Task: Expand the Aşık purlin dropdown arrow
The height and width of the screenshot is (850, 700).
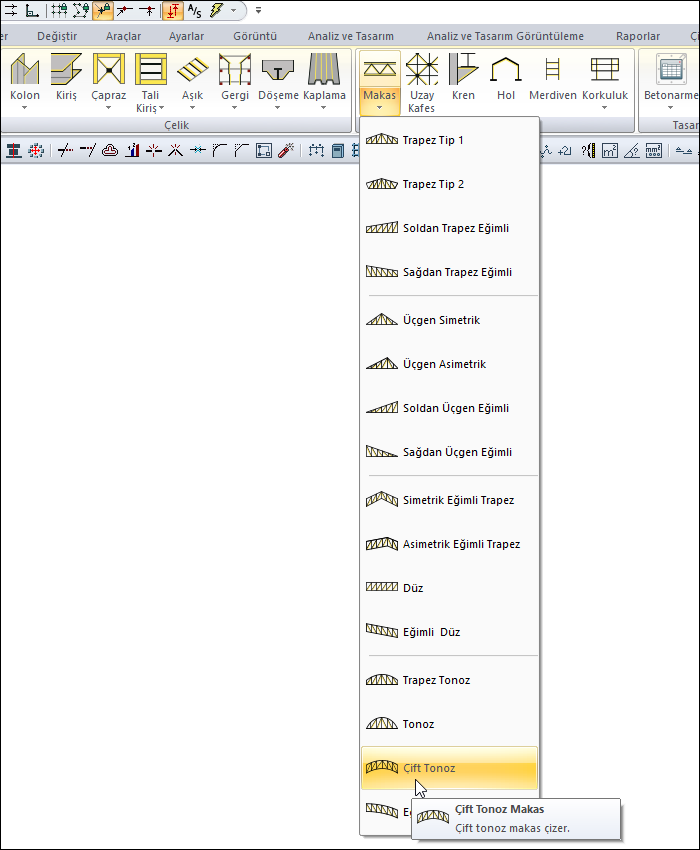Action: (192, 107)
